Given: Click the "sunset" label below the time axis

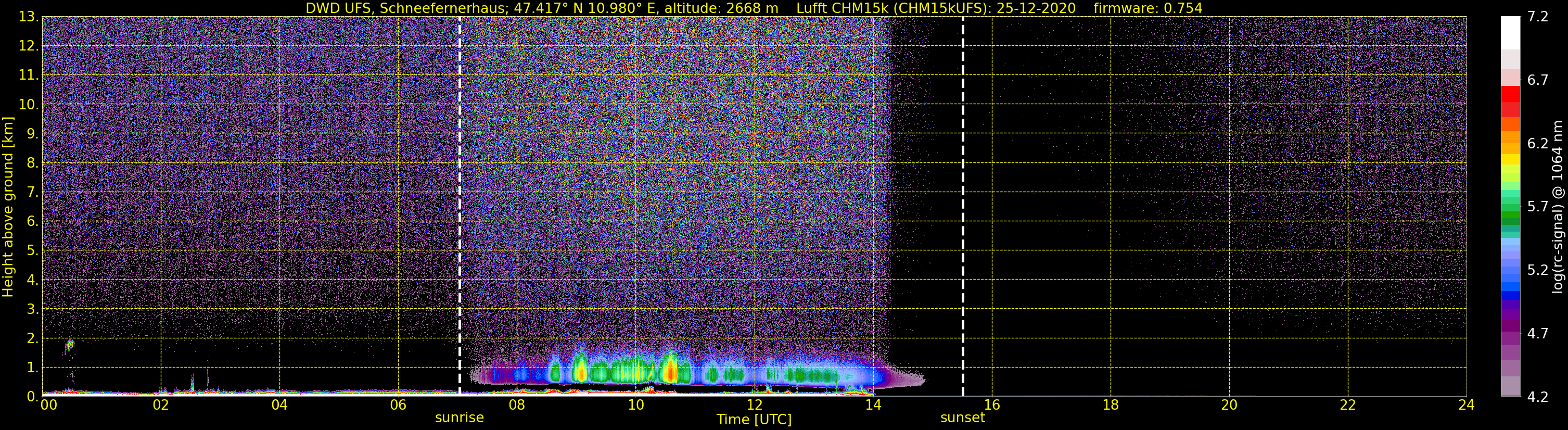Looking at the screenshot, I should pyautogui.click(x=962, y=418).
